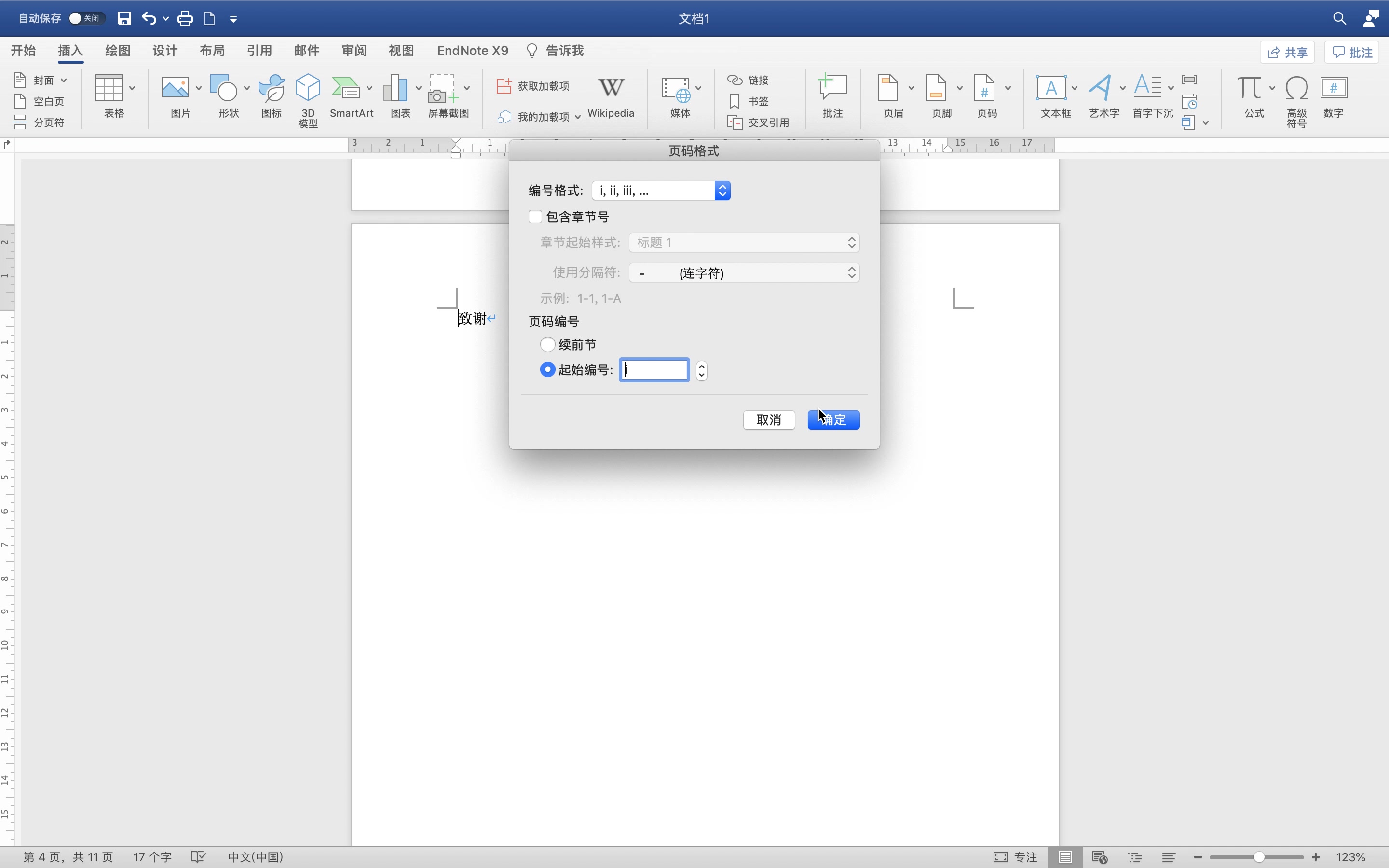The image size is (1389, 868).
Task: Open the Undo history dropdown arrow
Action: point(166,18)
